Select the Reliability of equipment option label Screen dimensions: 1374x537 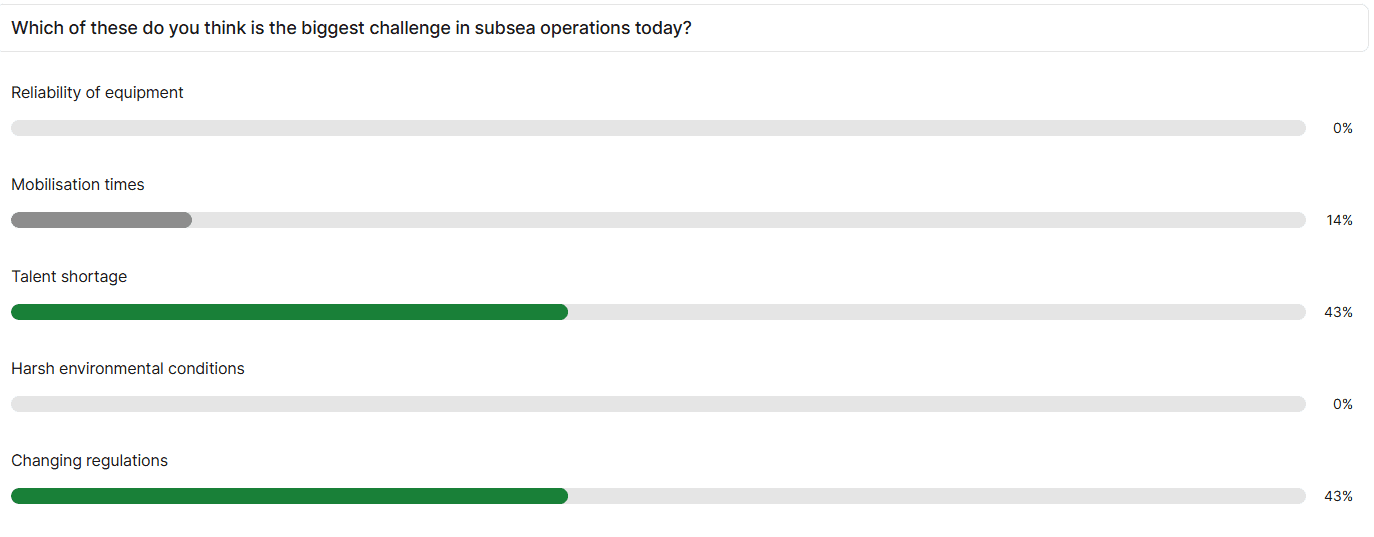click(97, 92)
